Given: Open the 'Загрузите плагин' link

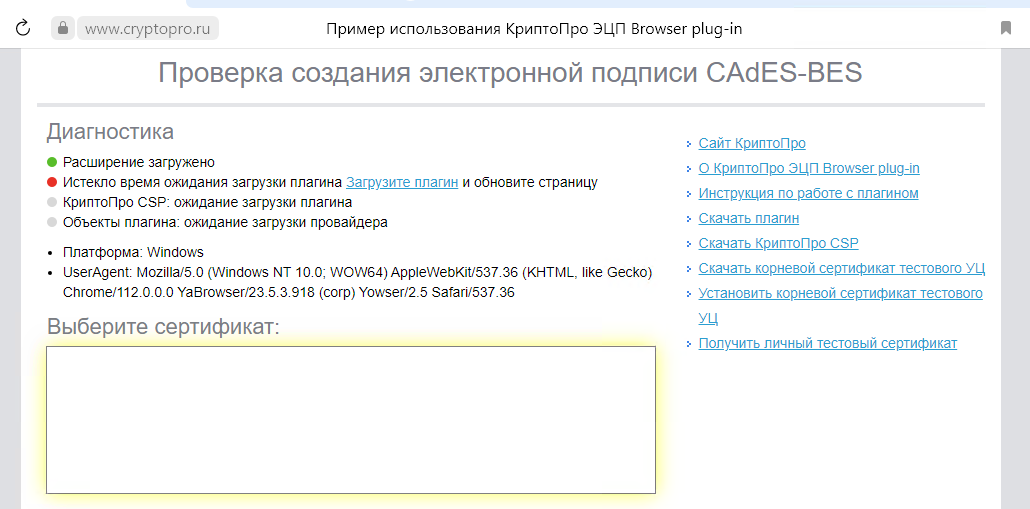Looking at the screenshot, I should click(402, 182).
